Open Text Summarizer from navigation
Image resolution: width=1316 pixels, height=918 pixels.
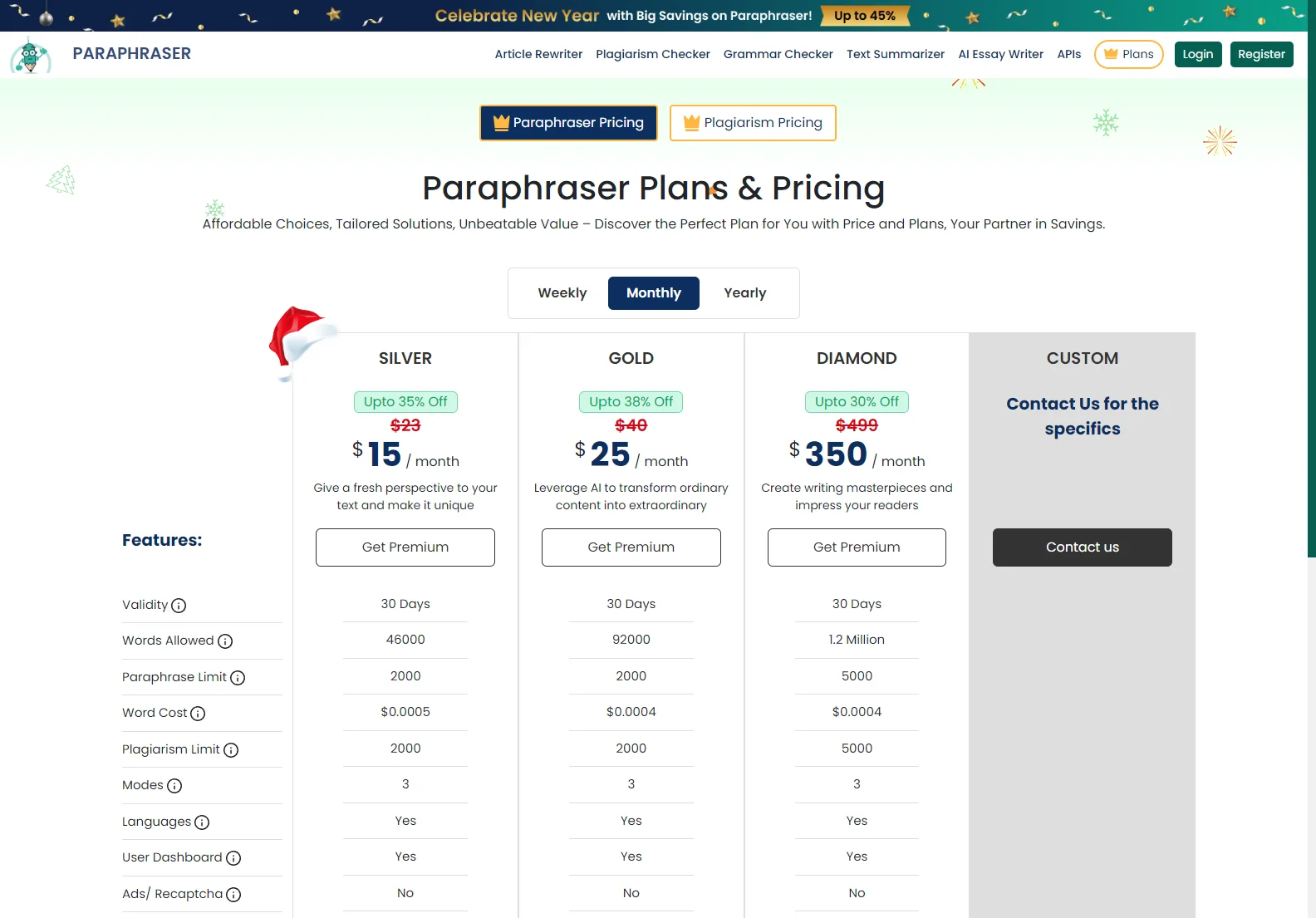click(896, 54)
